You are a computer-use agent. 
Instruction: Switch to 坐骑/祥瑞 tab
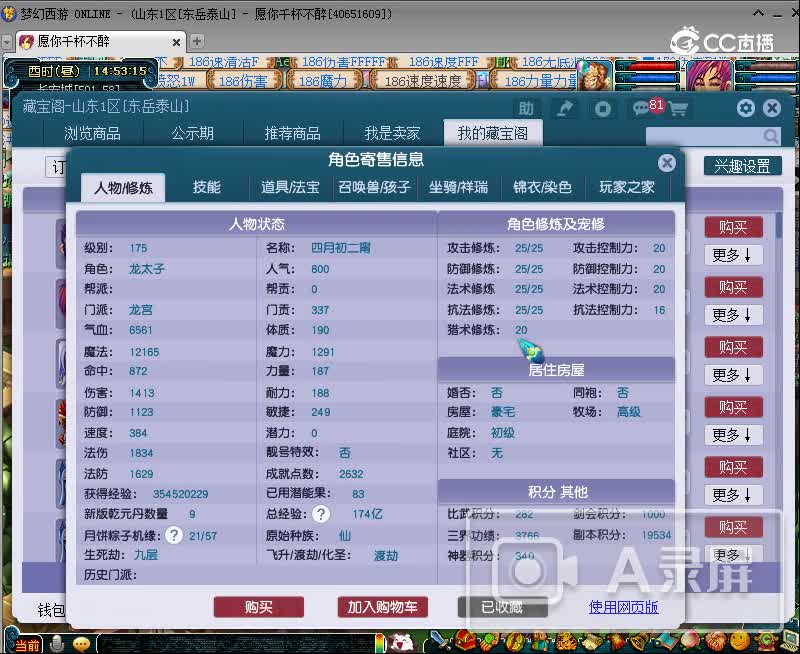[x=458, y=187]
